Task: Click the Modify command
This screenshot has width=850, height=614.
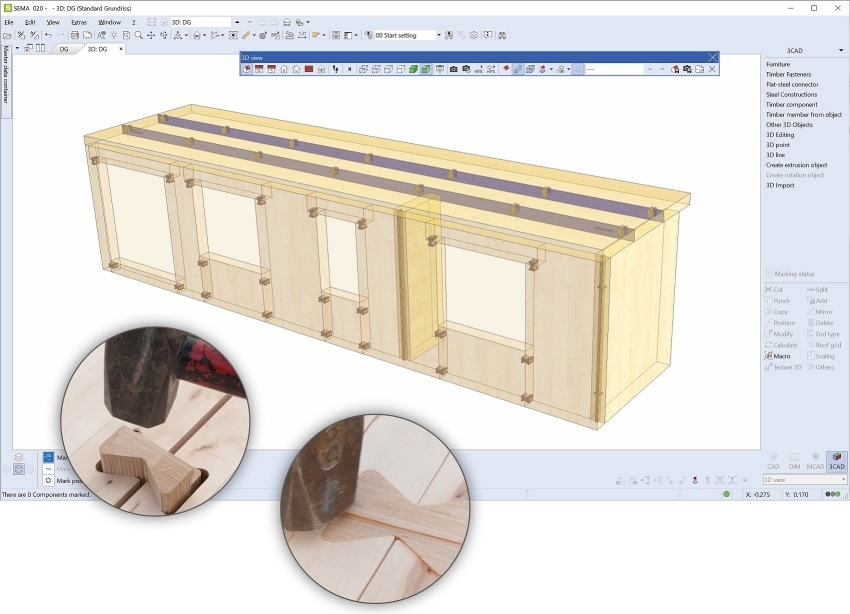Action: tap(778, 334)
